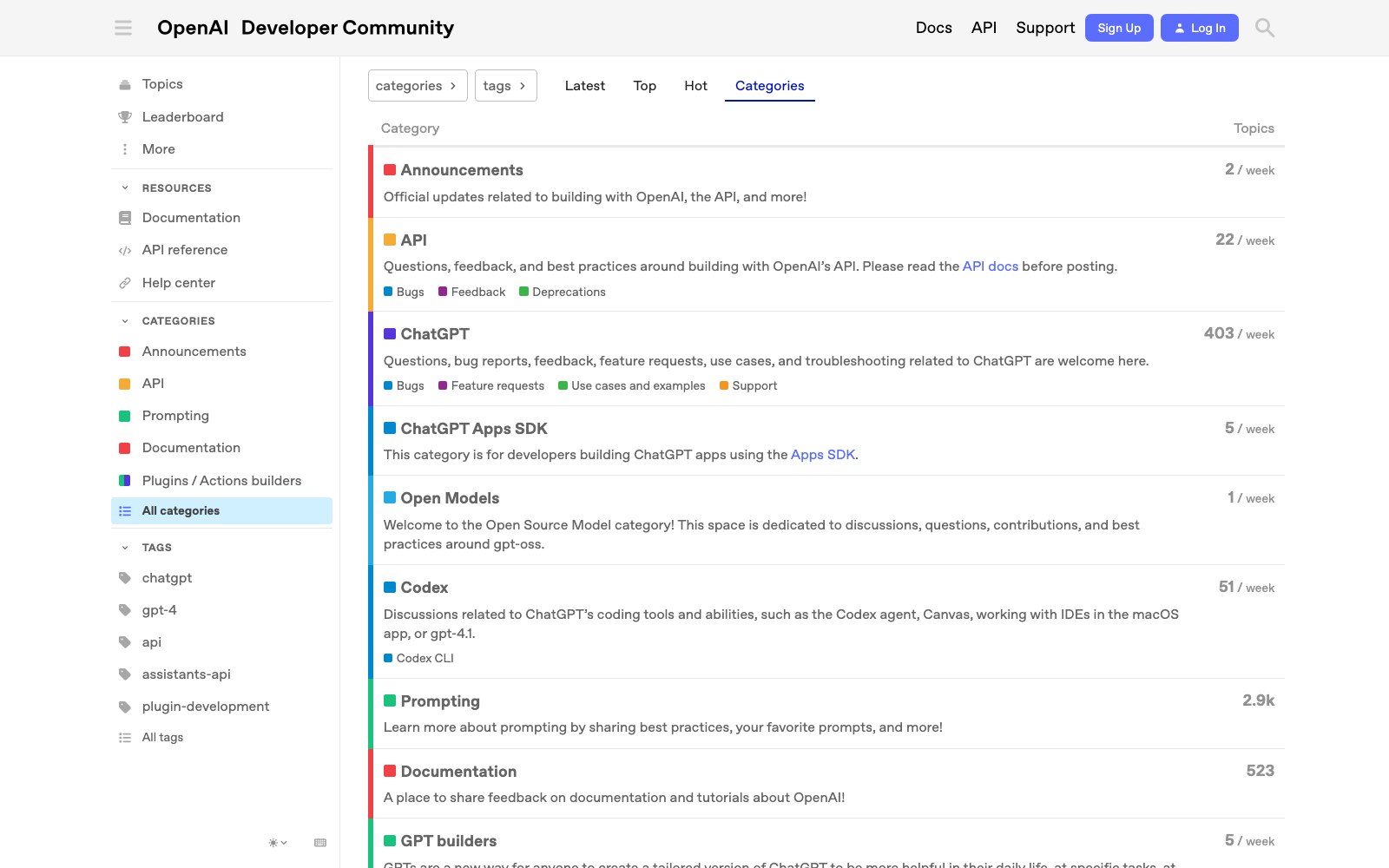Click the More vertical dots icon
1389x868 pixels.
click(x=125, y=149)
